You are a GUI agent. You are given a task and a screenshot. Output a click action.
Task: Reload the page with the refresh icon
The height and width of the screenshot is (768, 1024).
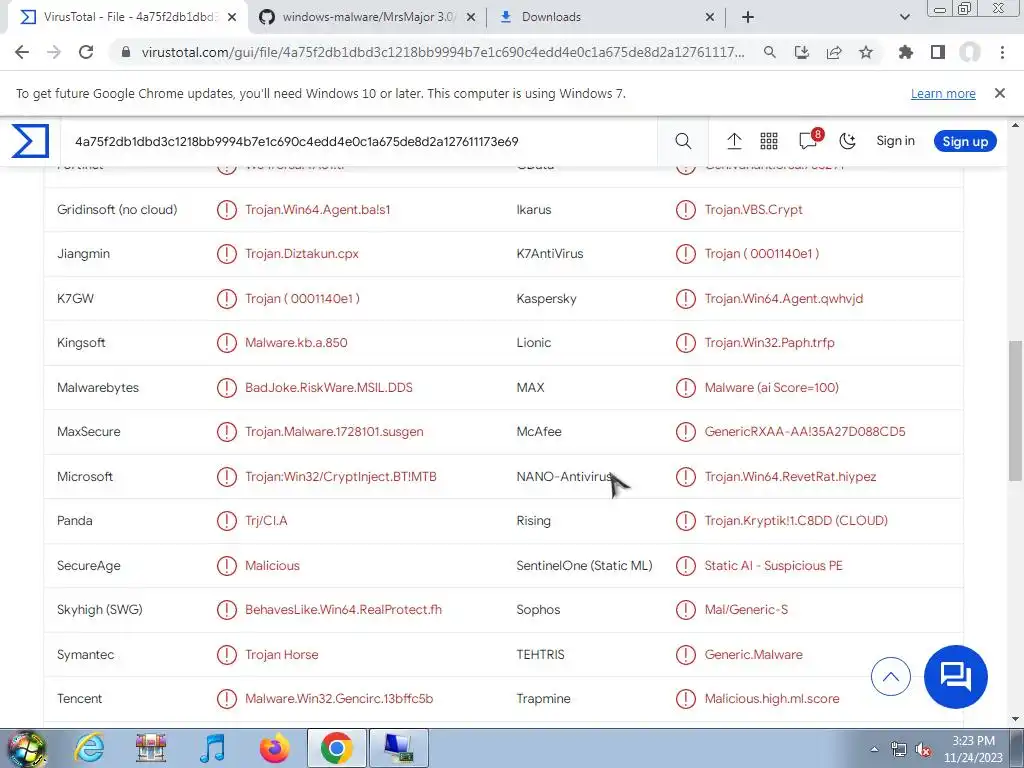coord(86,52)
